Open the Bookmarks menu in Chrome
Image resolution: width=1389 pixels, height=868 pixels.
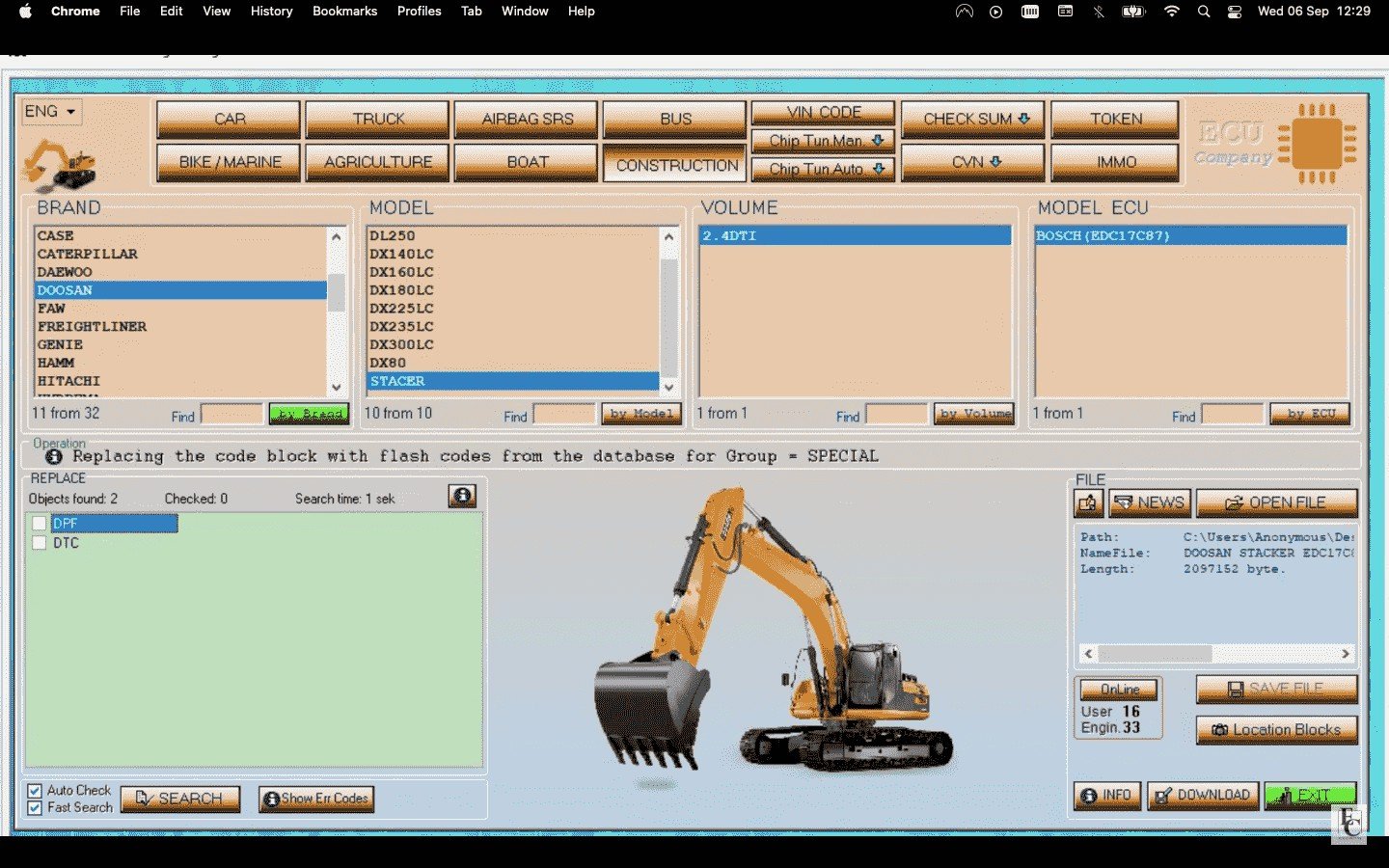click(344, 12)
